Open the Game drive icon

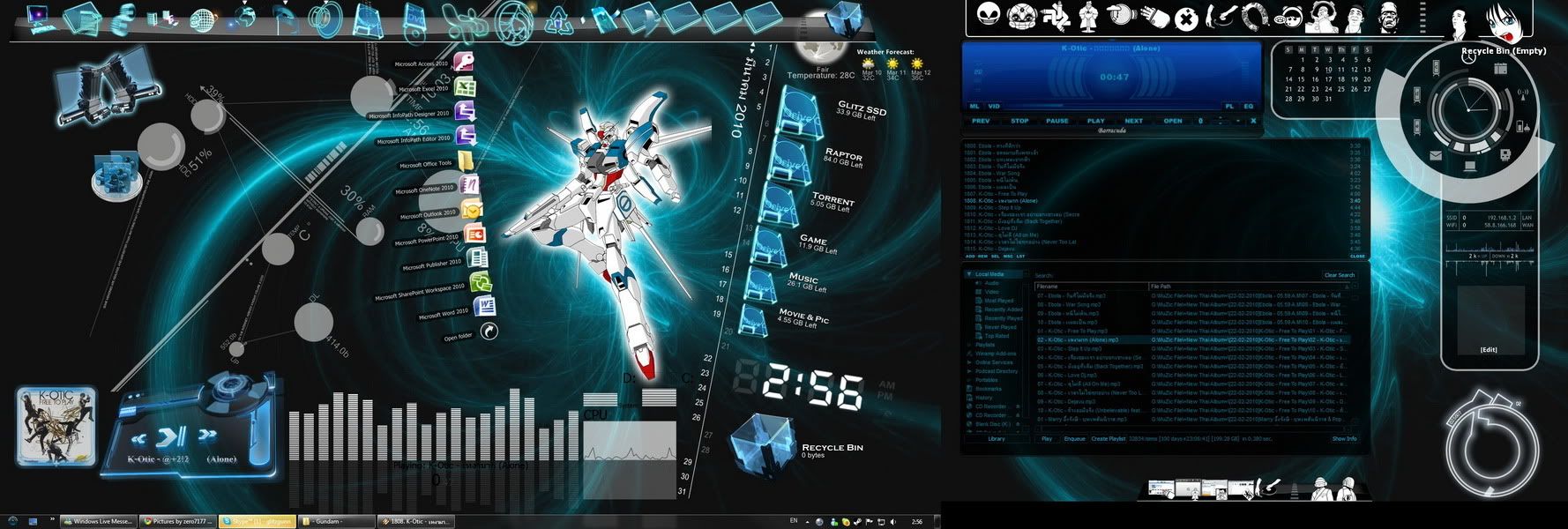pyautogui.click(x=769, y=247)
